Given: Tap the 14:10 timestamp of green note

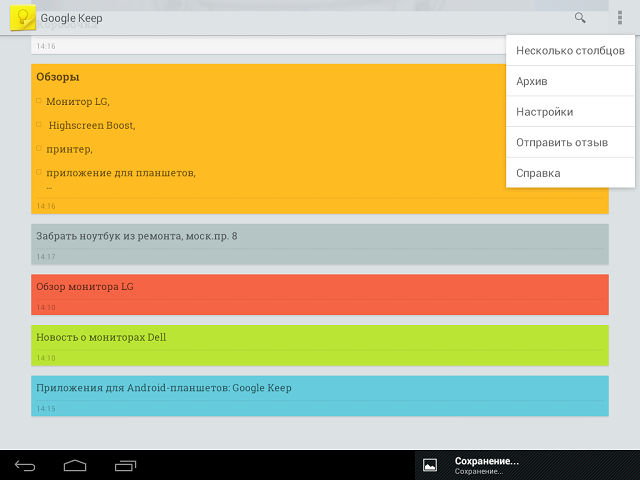Looking at the screenshot, I should 46,358.
